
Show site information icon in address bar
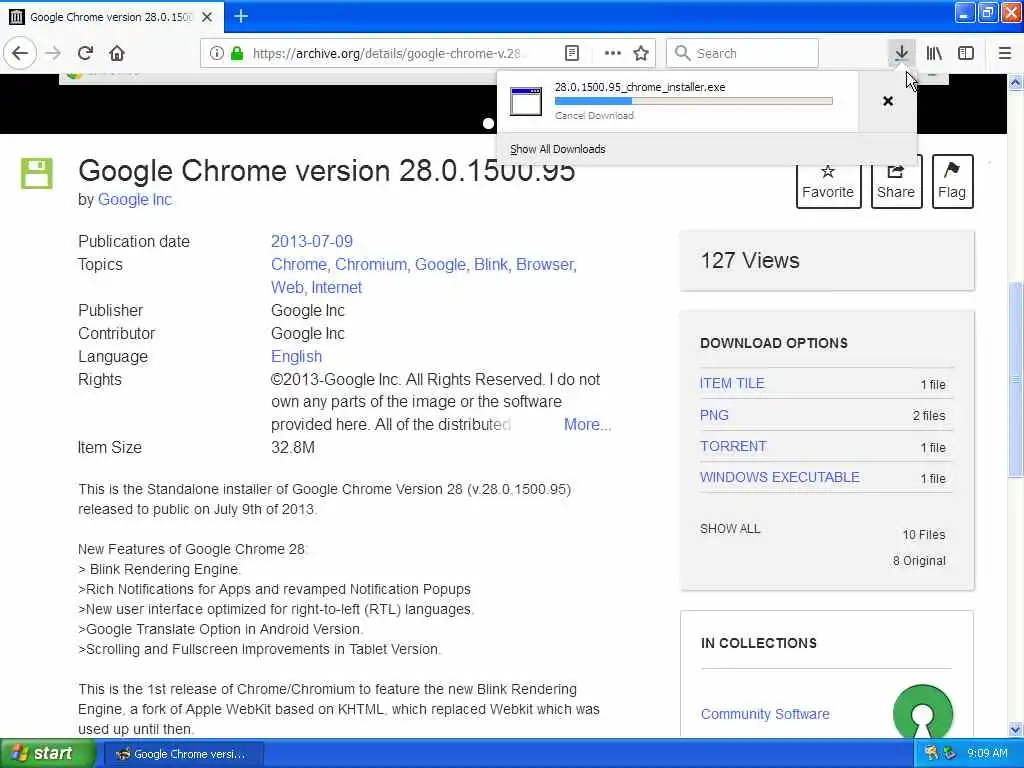[x=217, y=53]
